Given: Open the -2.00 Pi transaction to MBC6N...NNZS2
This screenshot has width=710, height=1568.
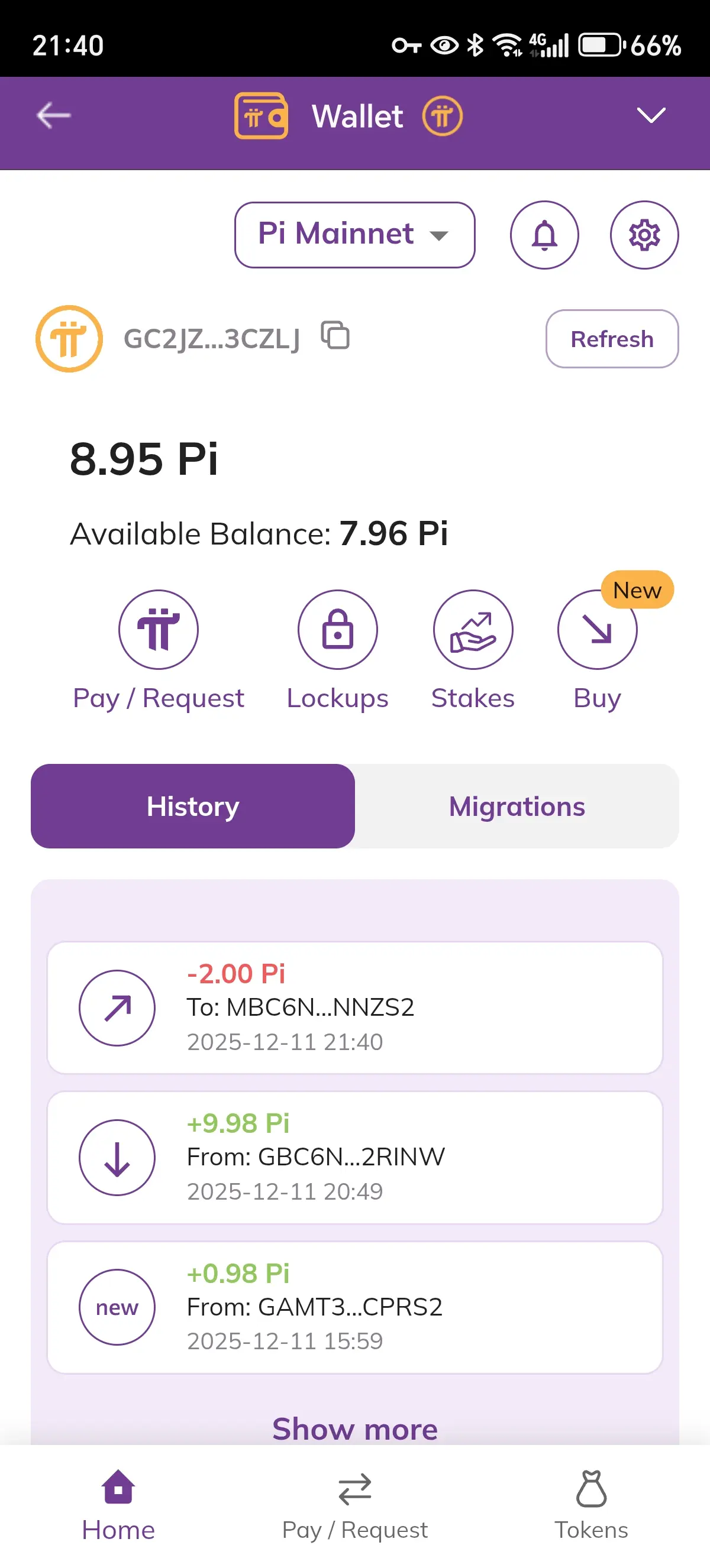Looking at the screenshot, I should click(355, 1008).
